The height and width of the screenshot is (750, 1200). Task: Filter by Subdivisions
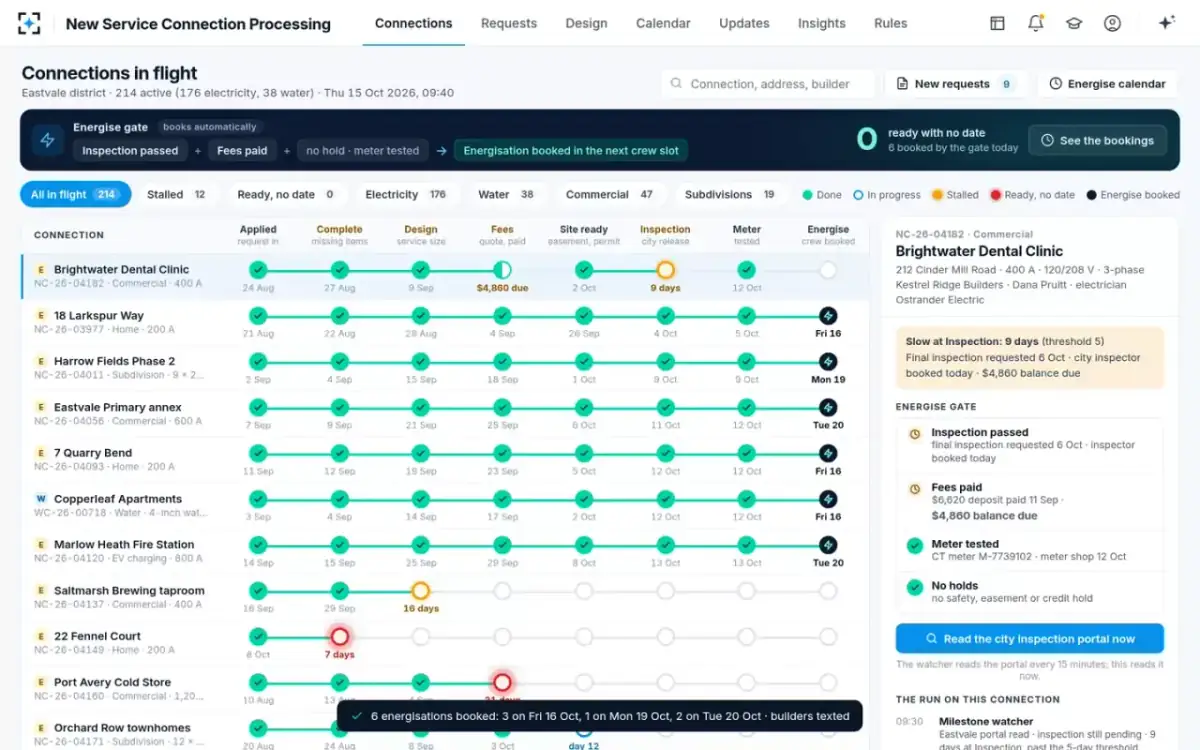[x=729, y=195]
